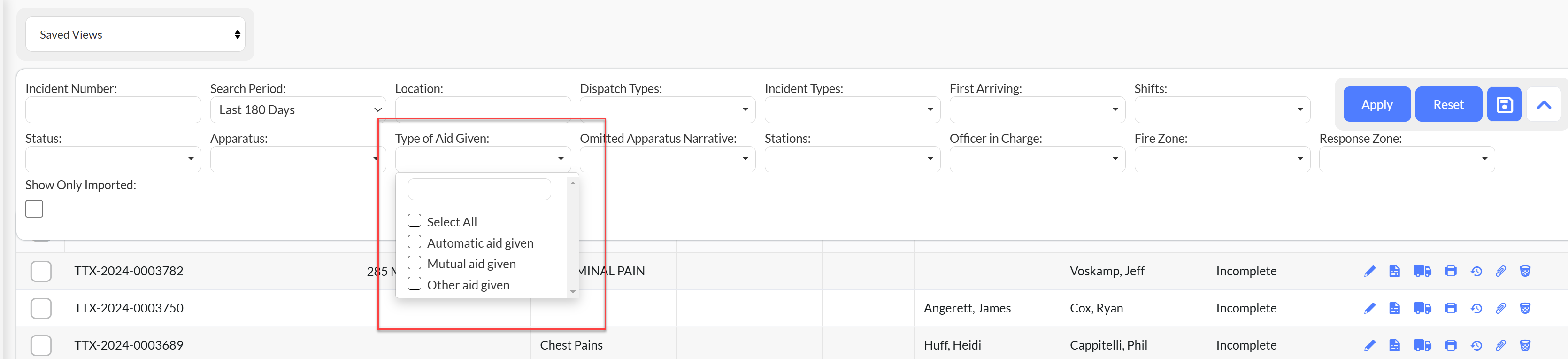This screenshot has width=1568, height=359.
Task: Select the Automatic aid given option
Action: (x=415, y=242)
